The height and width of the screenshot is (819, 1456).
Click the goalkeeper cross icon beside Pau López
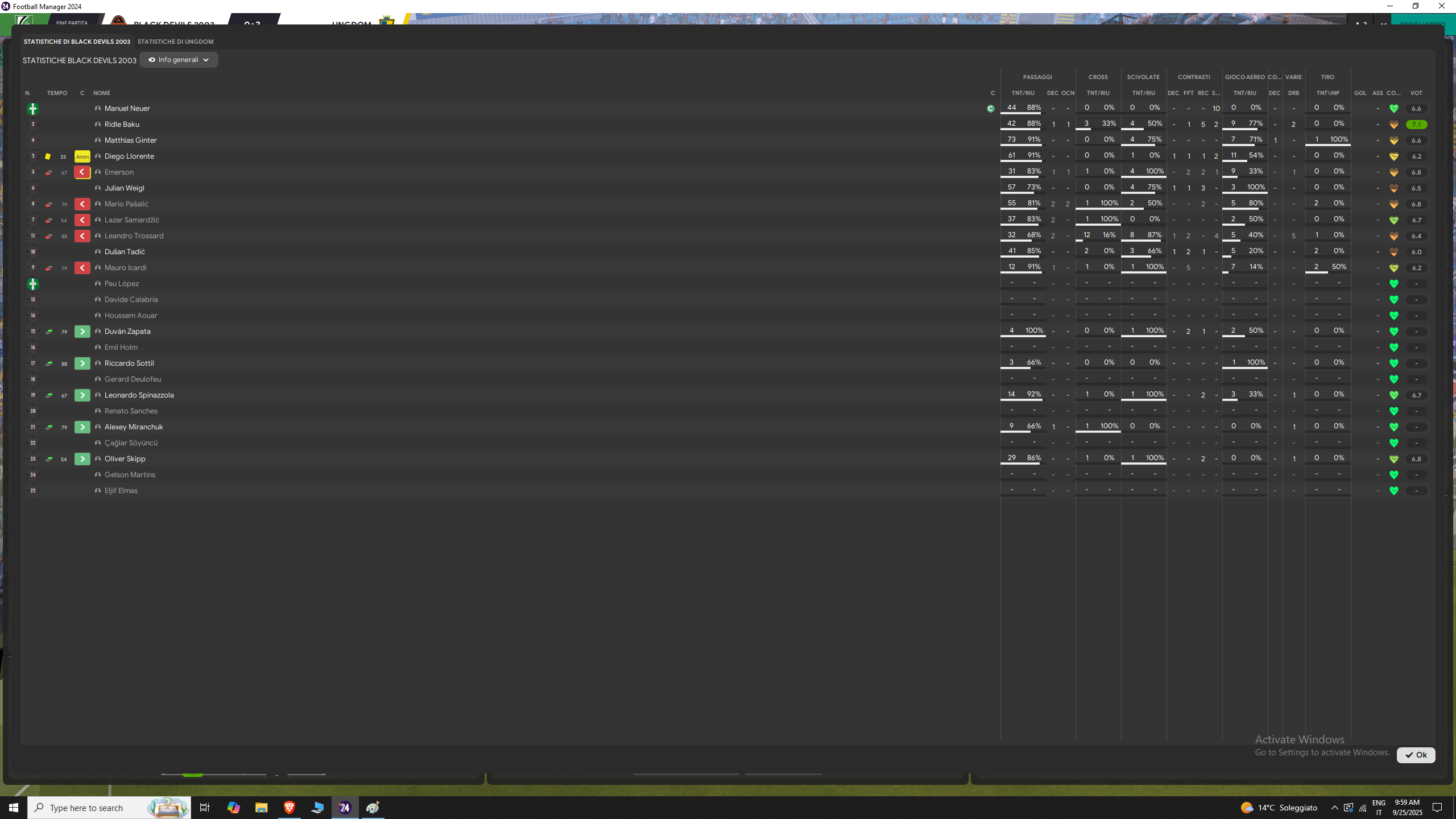tap(32, 284)
